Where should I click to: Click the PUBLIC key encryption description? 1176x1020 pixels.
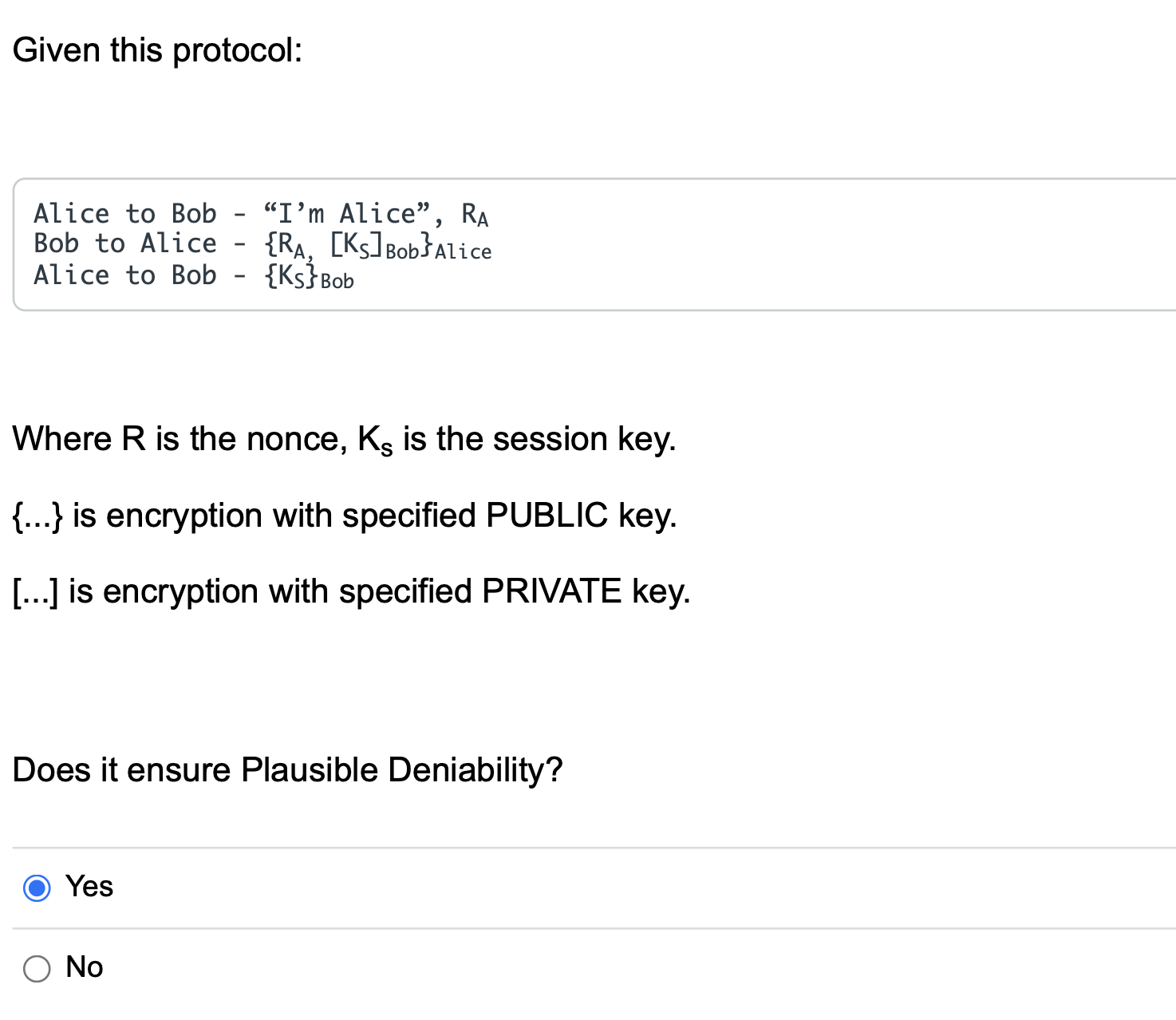(x=345, y=516)
